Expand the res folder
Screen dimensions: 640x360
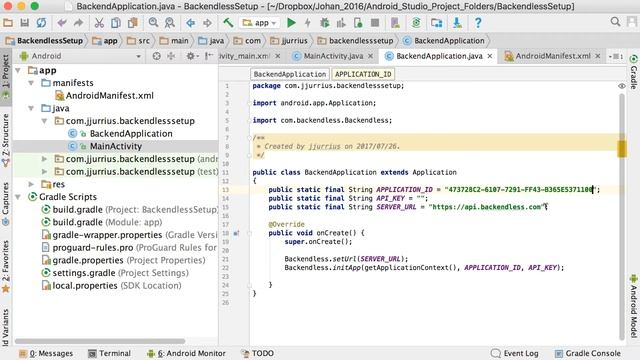point(31,184)
